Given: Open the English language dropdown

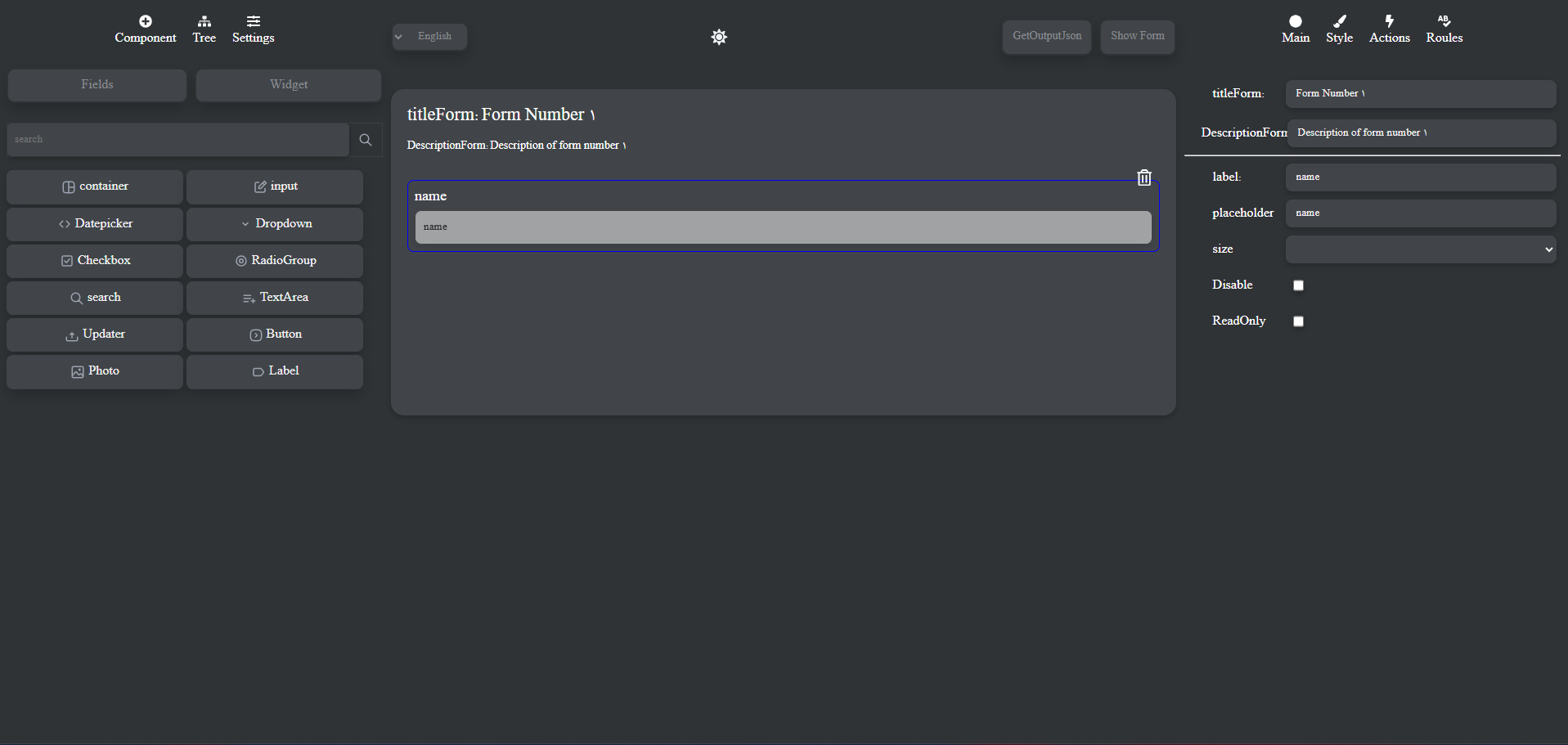Looking at the screenshot, I should pyautogui.click(x=429, y=37).
